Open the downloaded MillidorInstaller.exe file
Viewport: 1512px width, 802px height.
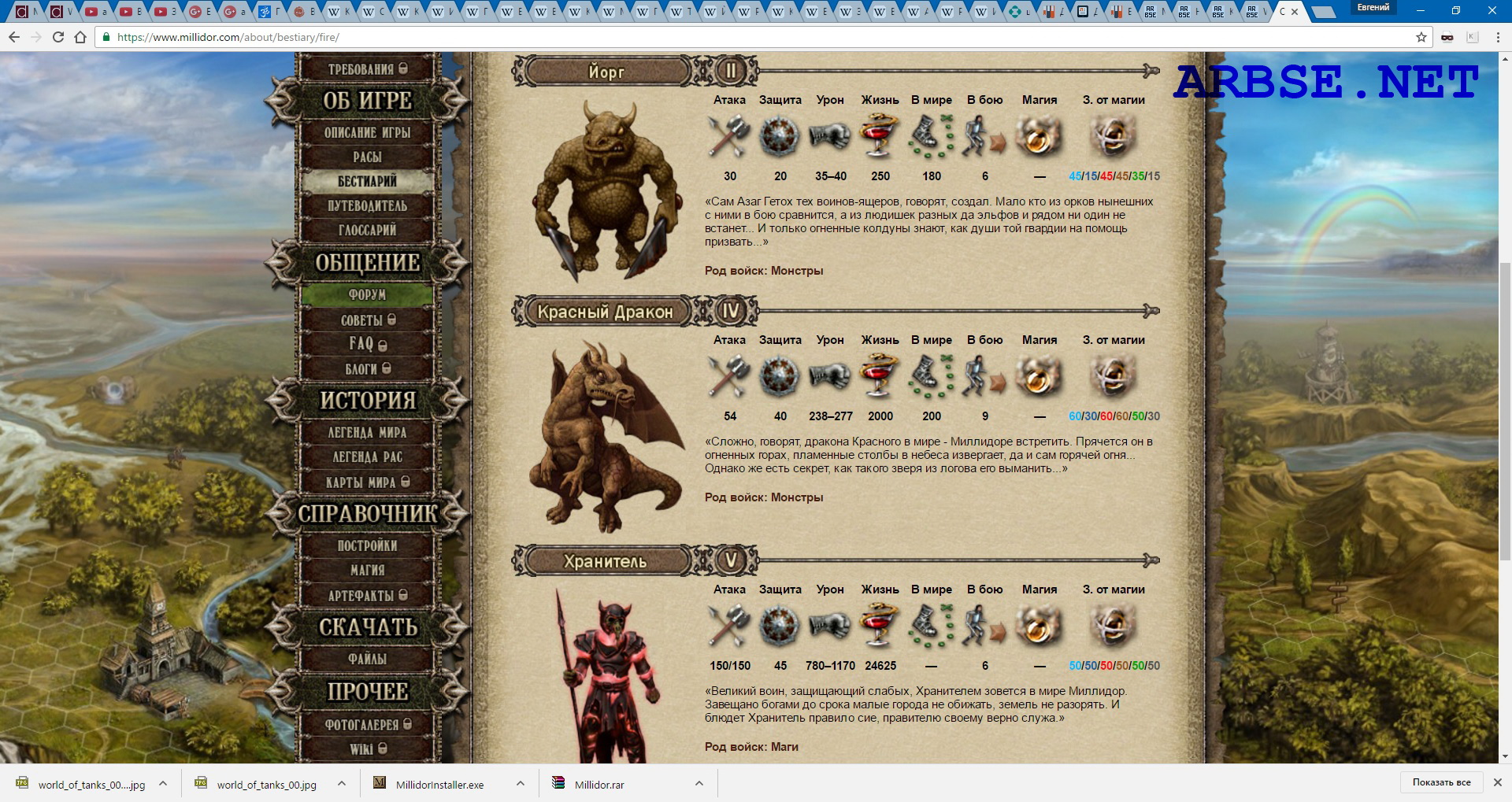point(439,785)
